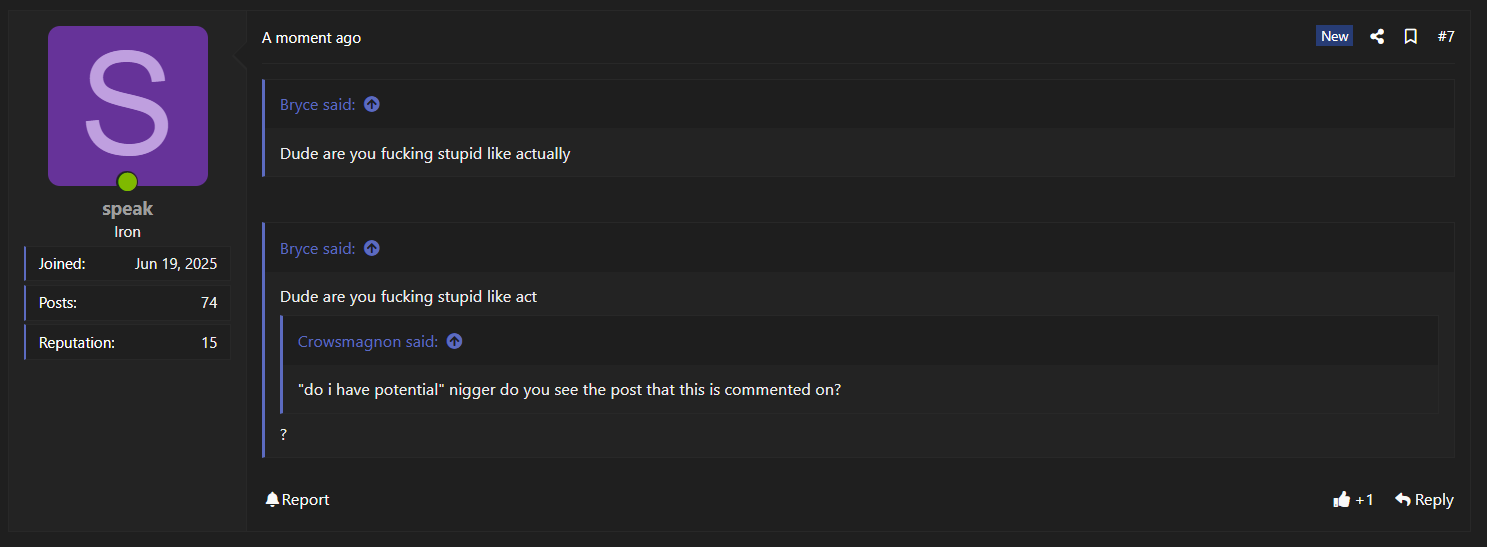Image resolution: width=1487 pixels, height=547 pixels.
Task: Click the bell icon beside Report
Action: 272,499
